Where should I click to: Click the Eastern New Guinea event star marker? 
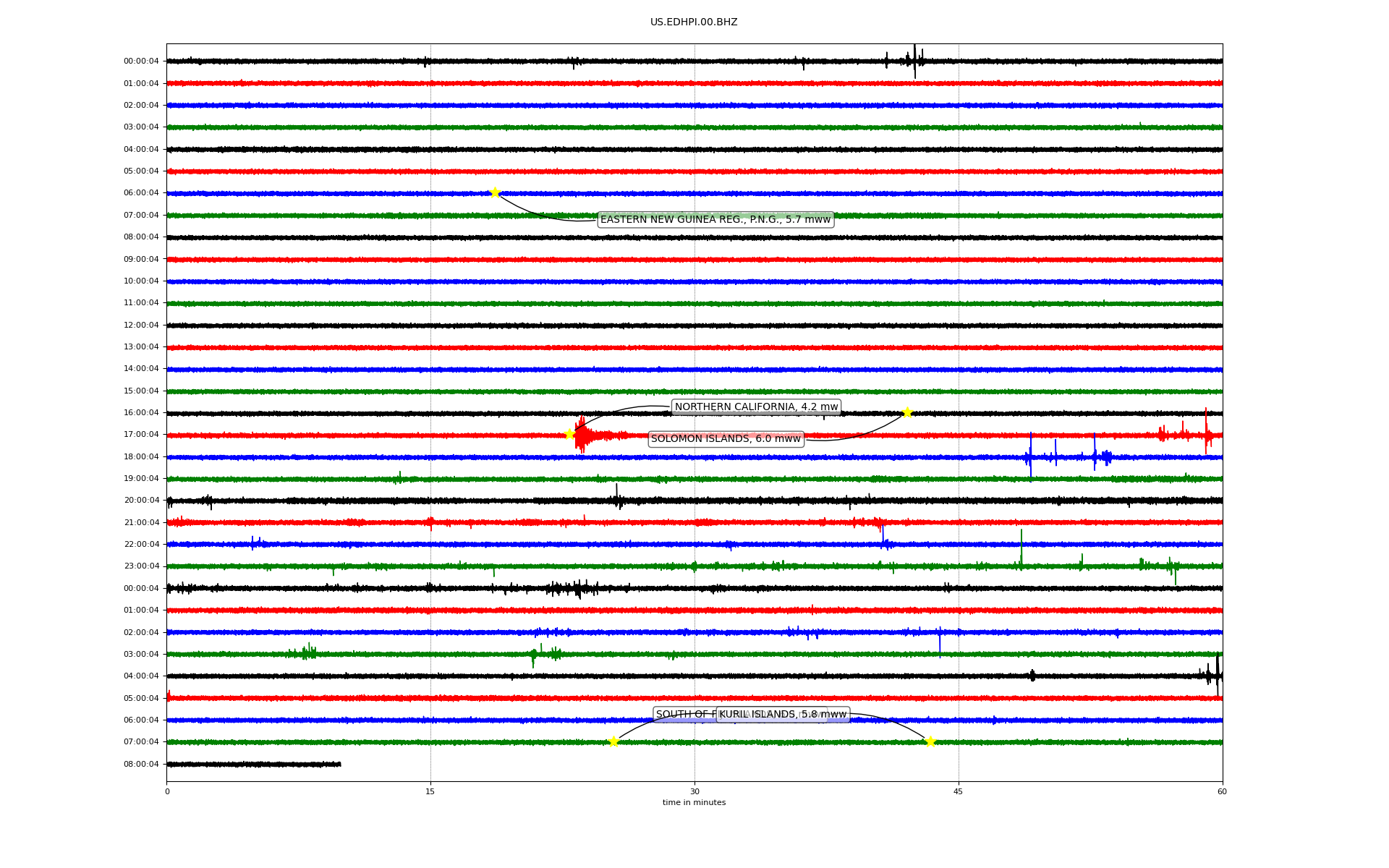coord(495,192)
